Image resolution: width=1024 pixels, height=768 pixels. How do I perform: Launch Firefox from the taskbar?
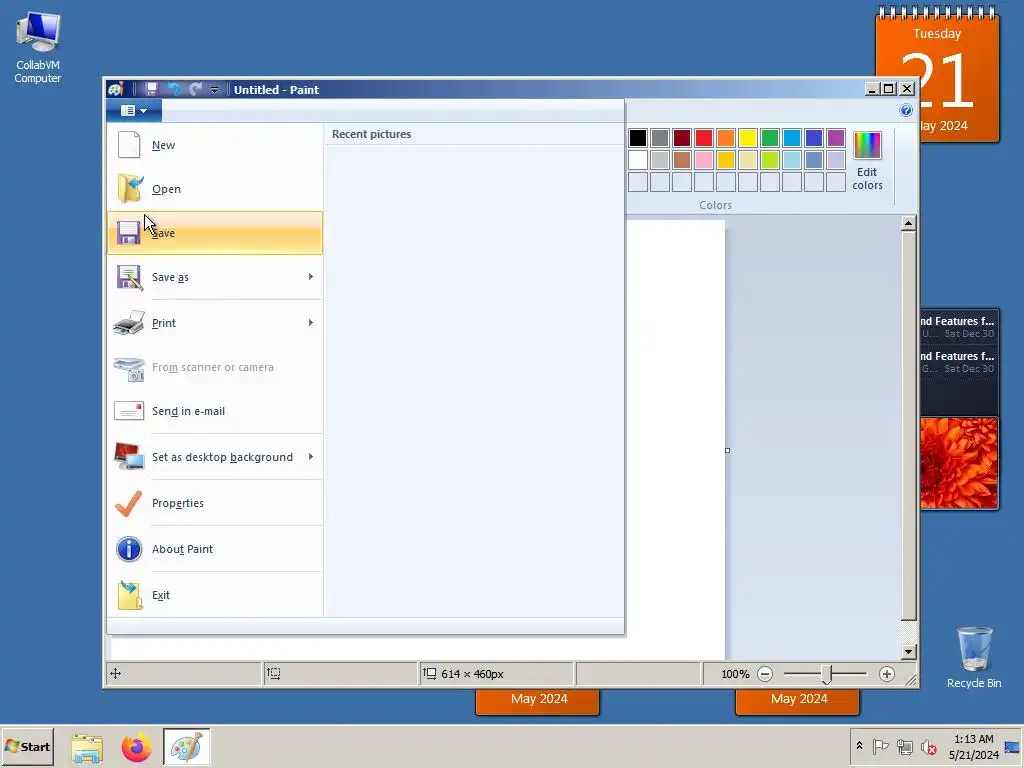point(136,747)
